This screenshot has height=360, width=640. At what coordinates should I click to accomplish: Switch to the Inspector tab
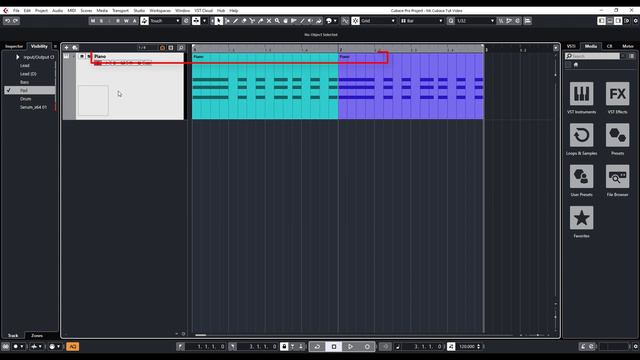click(14, 46)
